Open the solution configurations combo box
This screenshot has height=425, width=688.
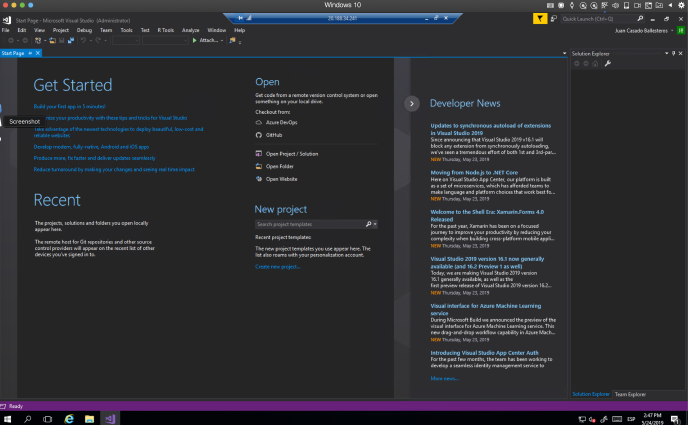pyautogui.click(x=126, y=40)
